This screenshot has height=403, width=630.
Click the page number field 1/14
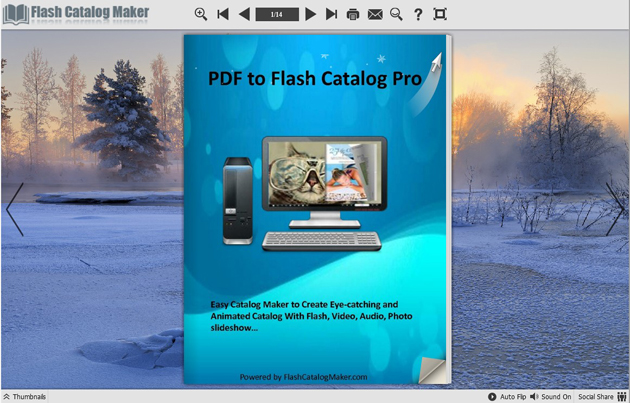[x=277, y=14]
